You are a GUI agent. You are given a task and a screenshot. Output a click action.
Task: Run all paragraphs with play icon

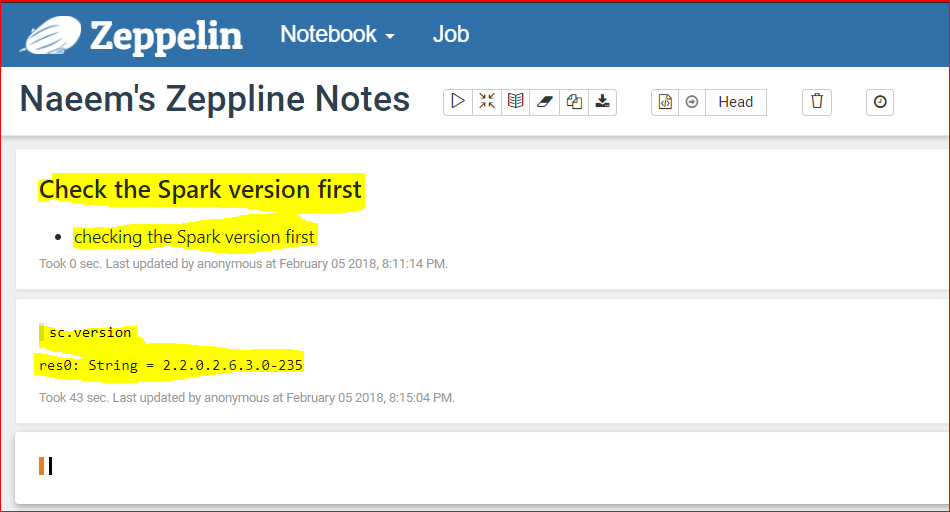(457, 102)
